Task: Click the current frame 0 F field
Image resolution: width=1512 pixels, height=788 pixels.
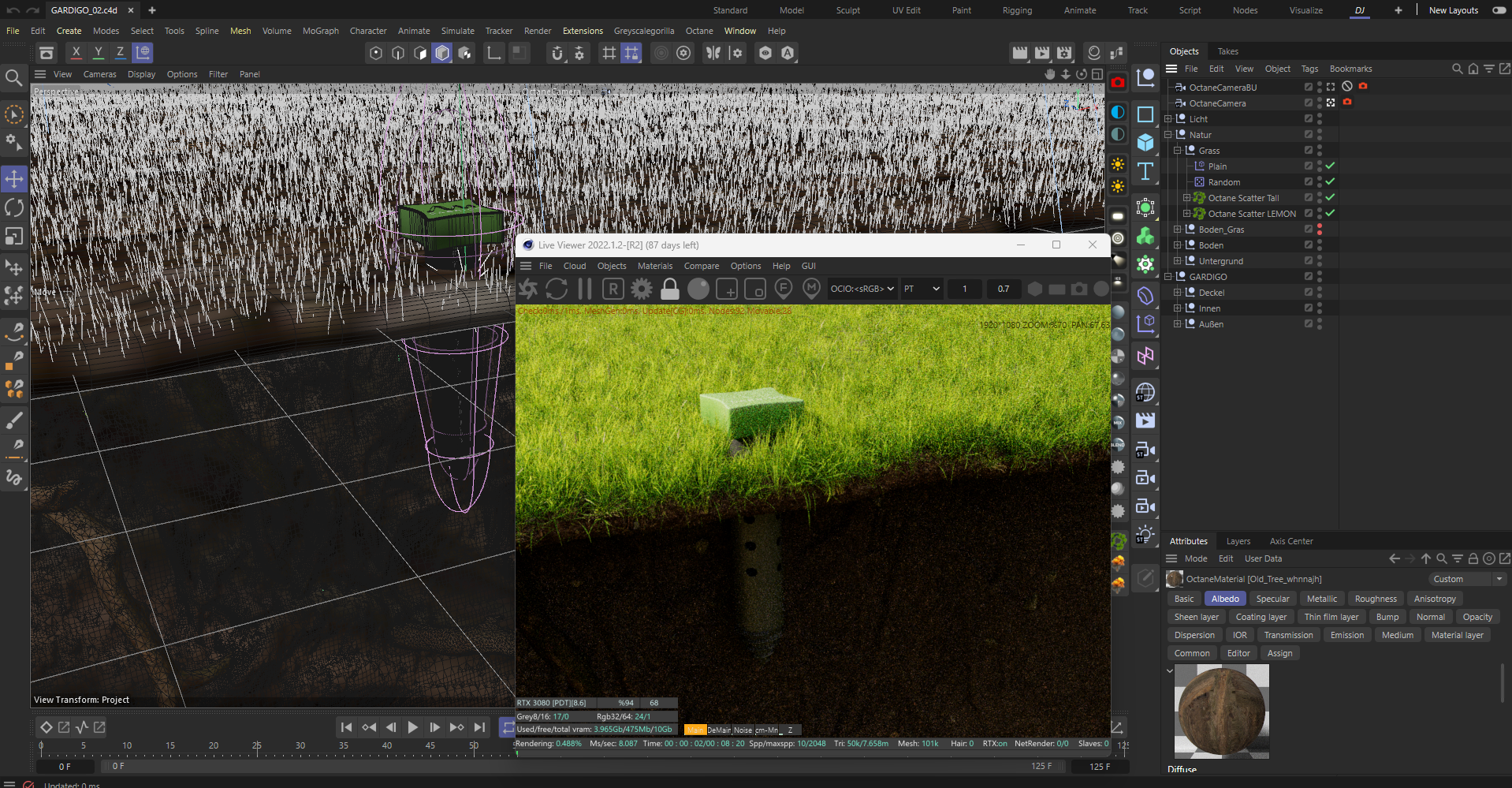Action: 65,766
